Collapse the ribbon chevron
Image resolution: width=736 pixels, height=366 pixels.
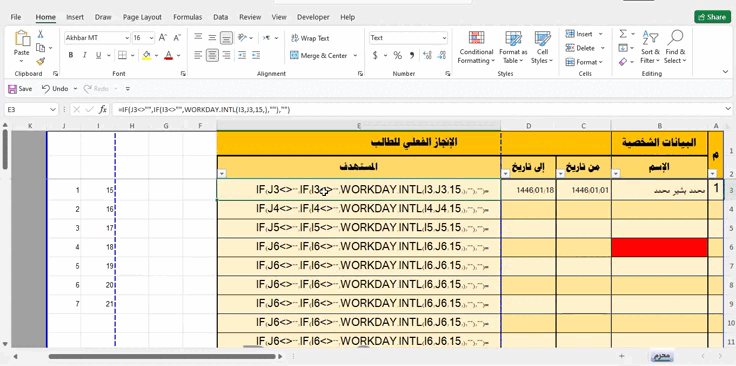point(725,72)
